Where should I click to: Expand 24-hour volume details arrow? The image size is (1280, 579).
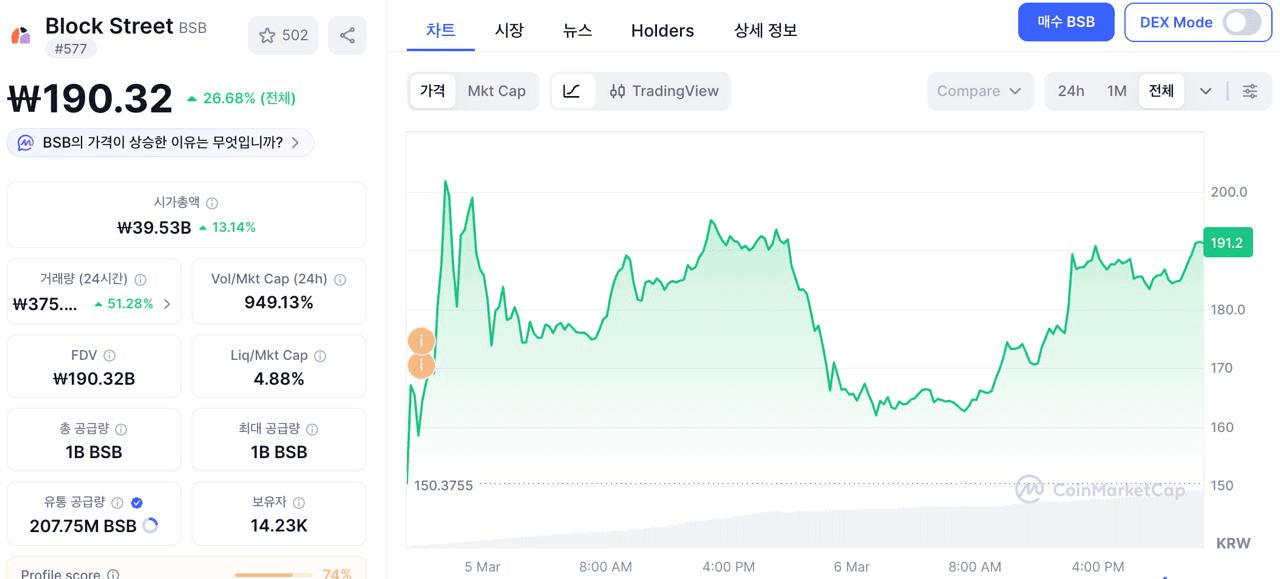click(x=167, y=304)
